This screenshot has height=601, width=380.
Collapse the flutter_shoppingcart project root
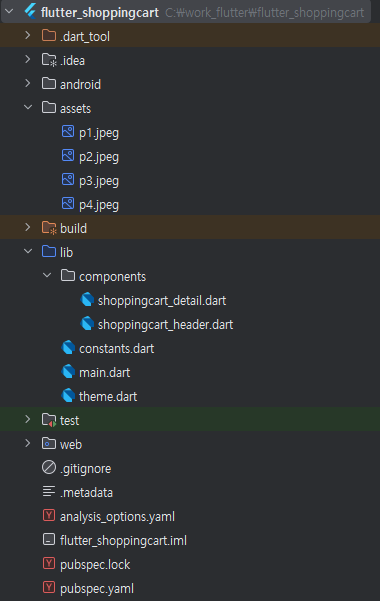pyautogui.click(x=9, y=11)
